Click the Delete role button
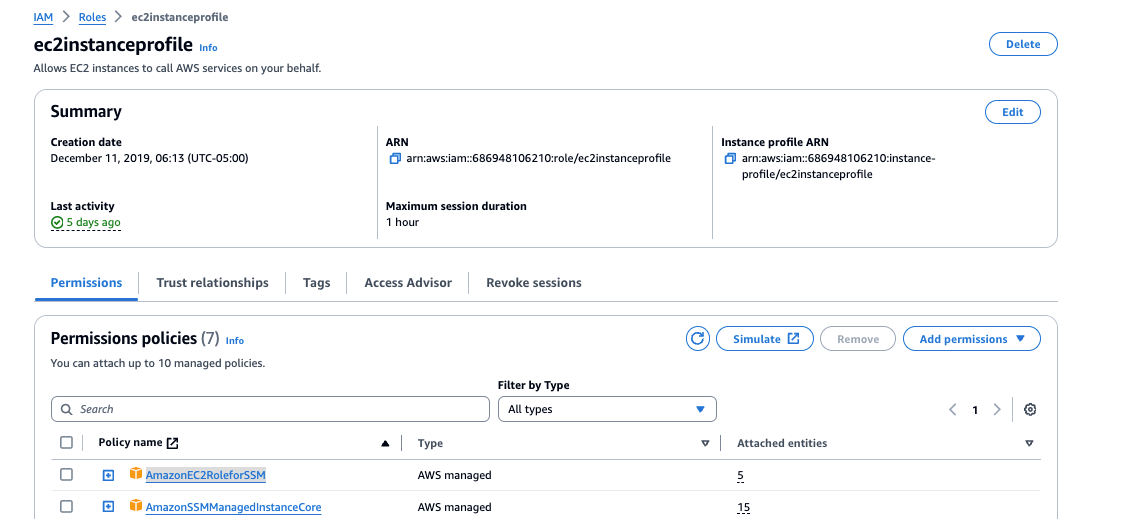The width and height of the screenshot is (1121, 519). 1023,44
